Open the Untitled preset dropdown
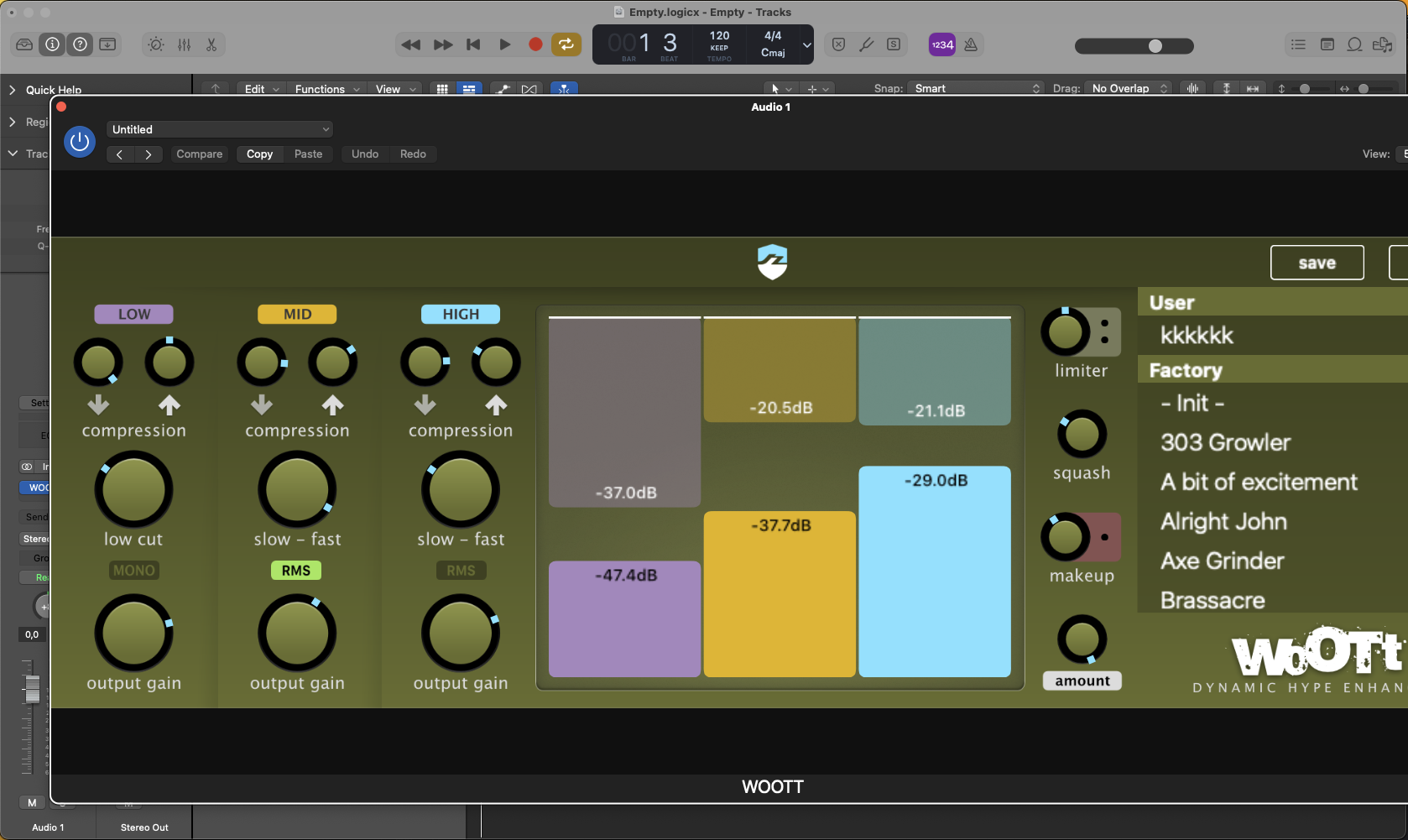The width and height of the screenshot is (1408, 840). [x=220, y=129]
